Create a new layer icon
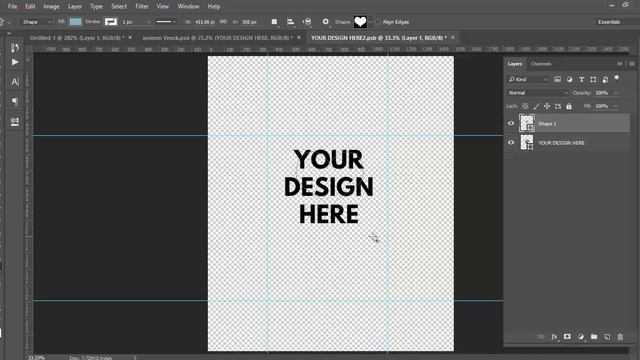 [607, 337]
